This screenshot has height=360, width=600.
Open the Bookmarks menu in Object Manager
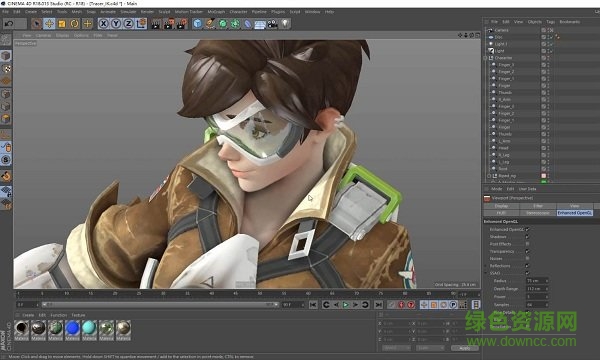point(570,22)
